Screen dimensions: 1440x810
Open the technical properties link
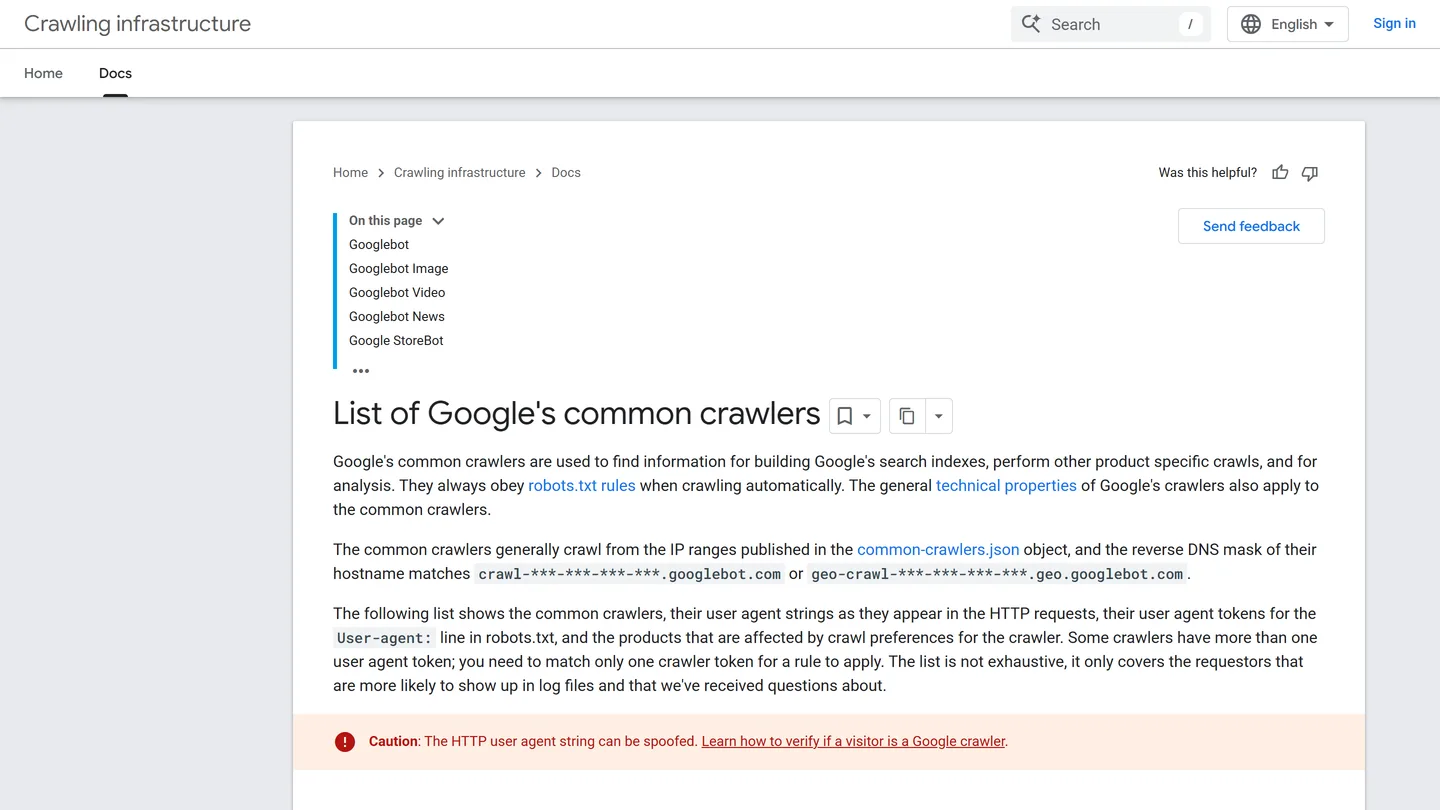pyautogui.click(x=1006, y=486)
